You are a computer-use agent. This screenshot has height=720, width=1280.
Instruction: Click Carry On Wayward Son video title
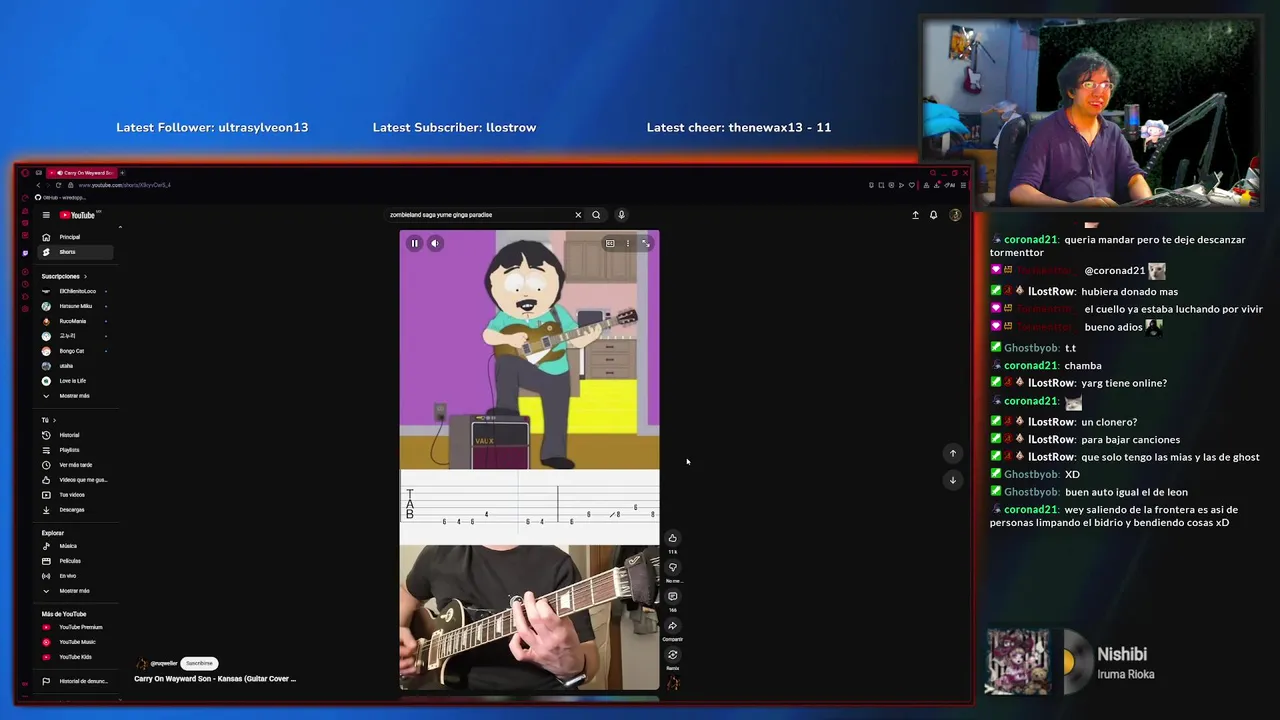tap(215, 679)
